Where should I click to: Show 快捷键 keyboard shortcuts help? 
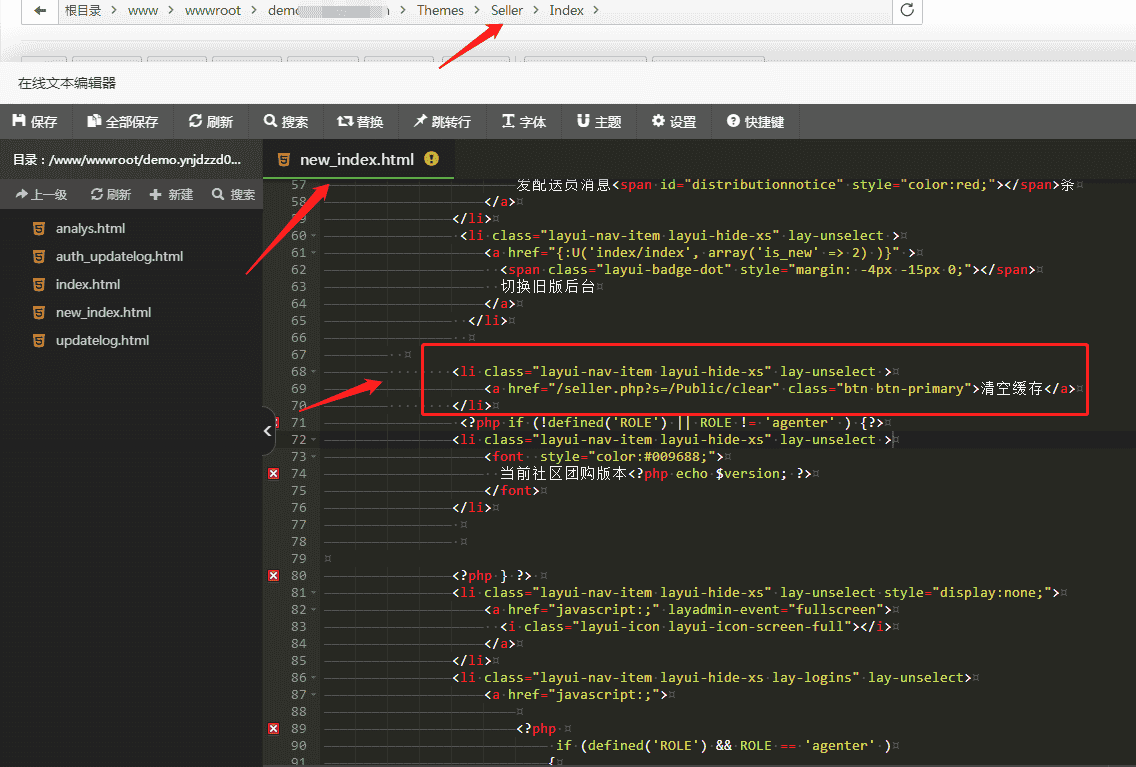755,121
